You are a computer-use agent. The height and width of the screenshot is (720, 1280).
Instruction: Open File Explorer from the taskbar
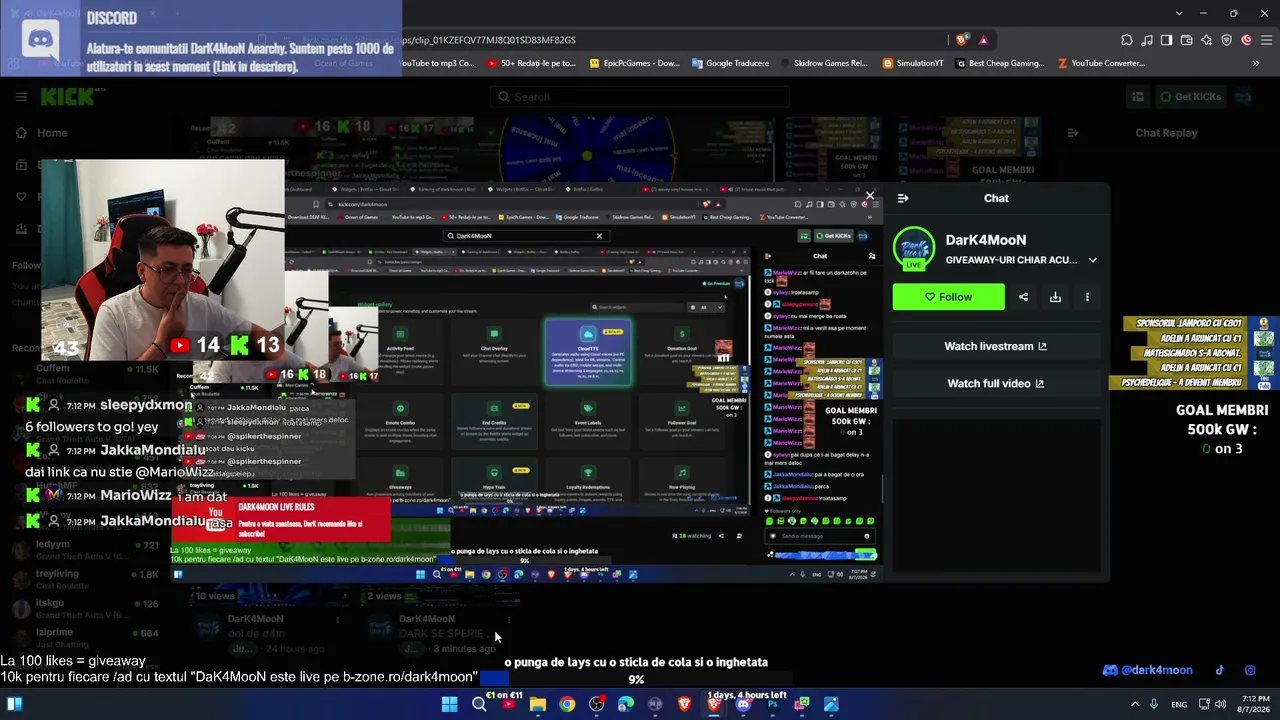tap(538, 704)
